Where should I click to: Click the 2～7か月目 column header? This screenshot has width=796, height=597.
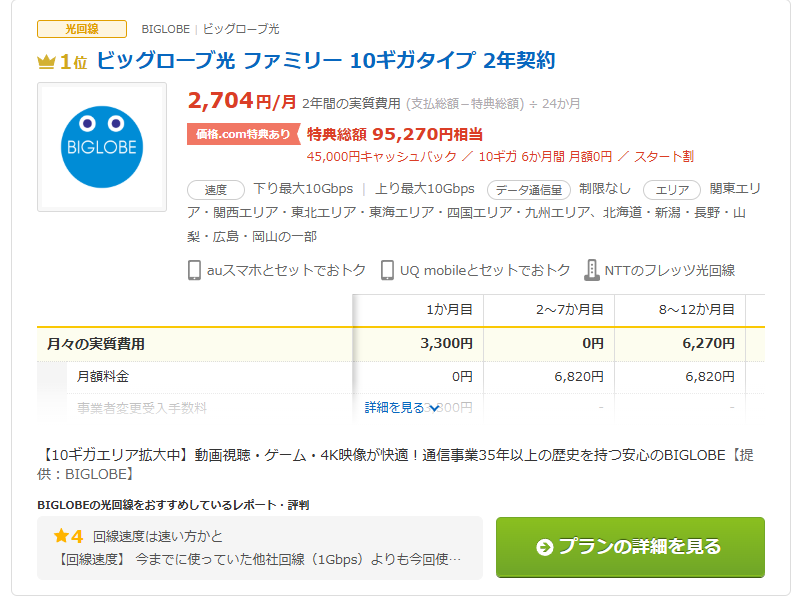click(570, 309)
